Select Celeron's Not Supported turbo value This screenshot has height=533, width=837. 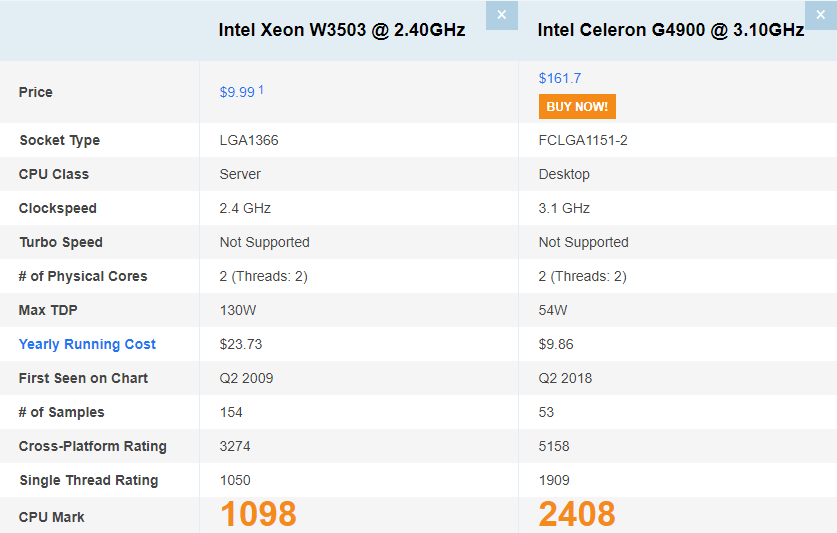point(583,242)
